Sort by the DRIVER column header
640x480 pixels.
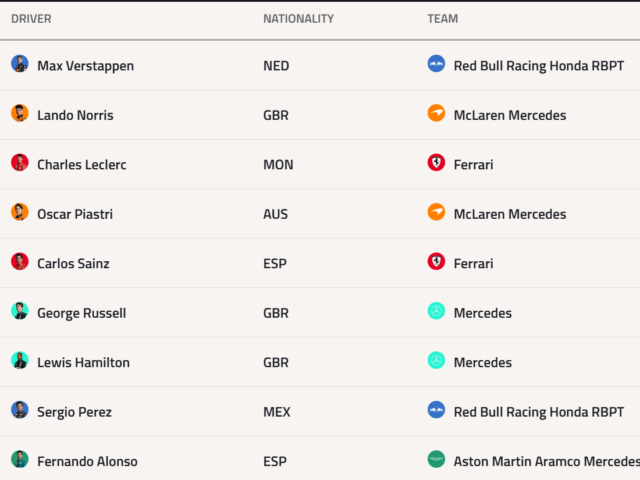click(31, 19)
